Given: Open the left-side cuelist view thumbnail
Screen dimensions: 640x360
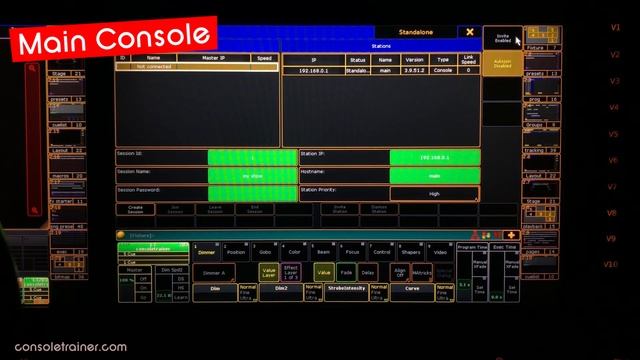Looking at the screenshot, I should tap(67, 116).
